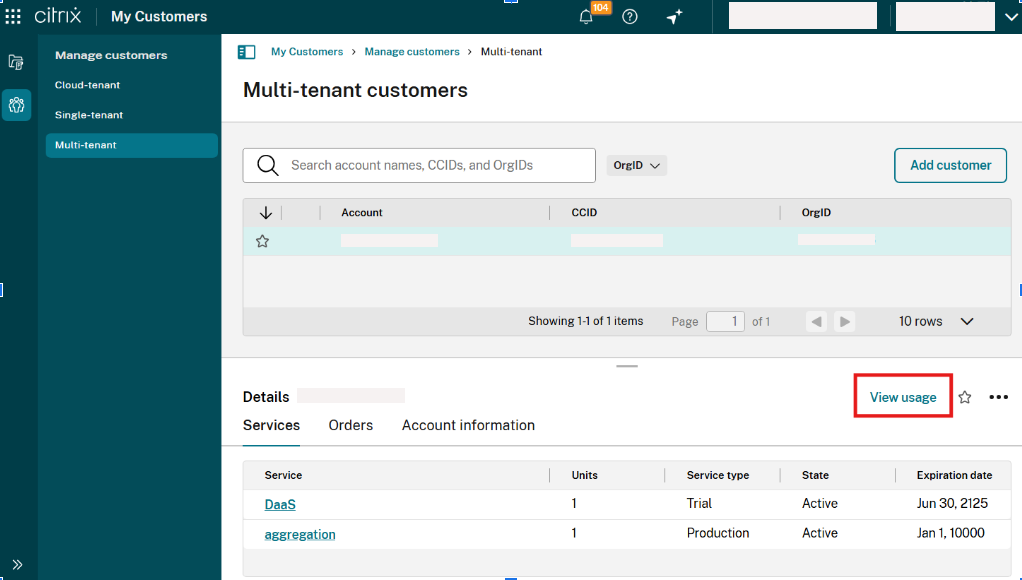1022x580 pixels.
Task: Expand the left navigation bar
Action: click(17, 564)
